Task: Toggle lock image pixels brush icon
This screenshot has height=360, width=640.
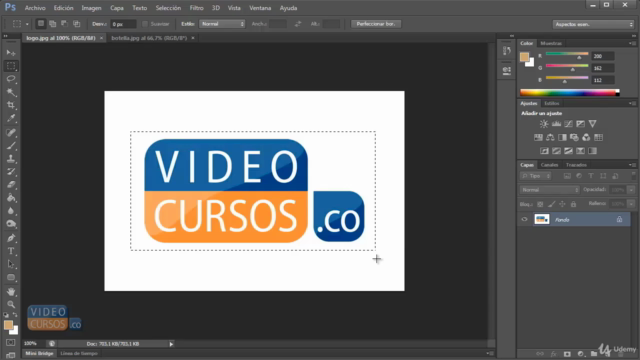Action: [x=551, y=204]
